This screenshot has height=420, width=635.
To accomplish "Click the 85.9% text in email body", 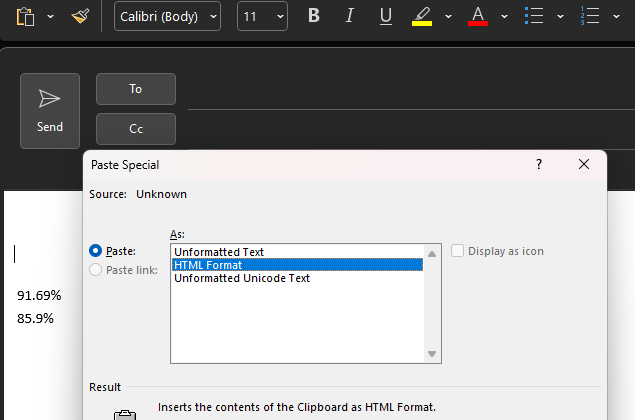I will tap(35, 319).
